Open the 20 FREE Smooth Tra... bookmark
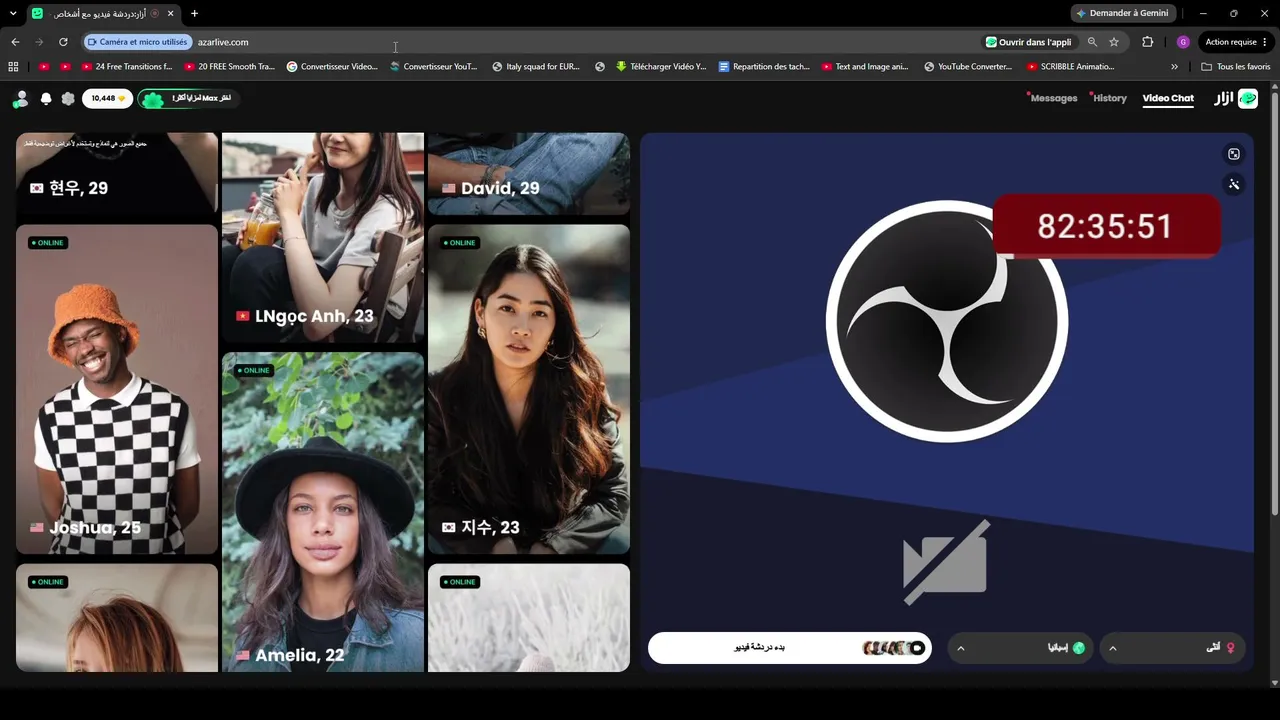Screen dimensions: 1280x720 [x=229, y=67]
